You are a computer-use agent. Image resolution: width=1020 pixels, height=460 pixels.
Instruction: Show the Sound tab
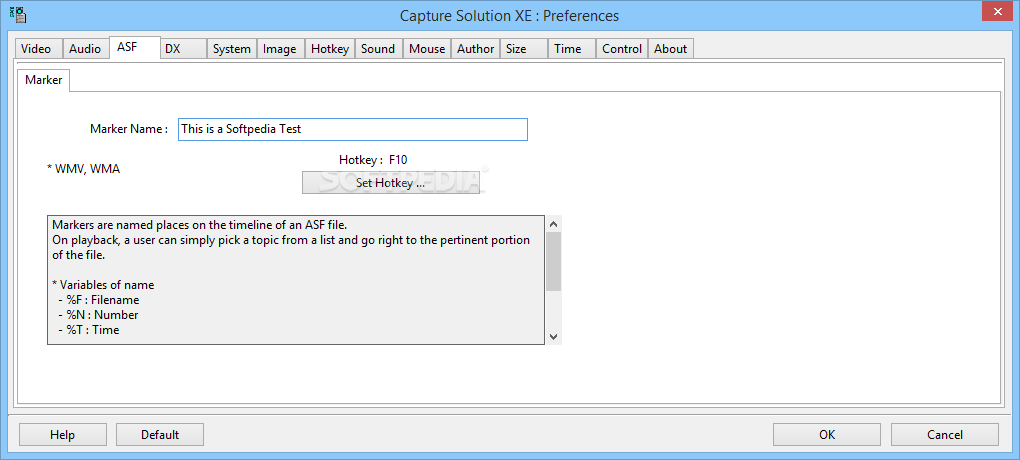[x=378, y=49]
